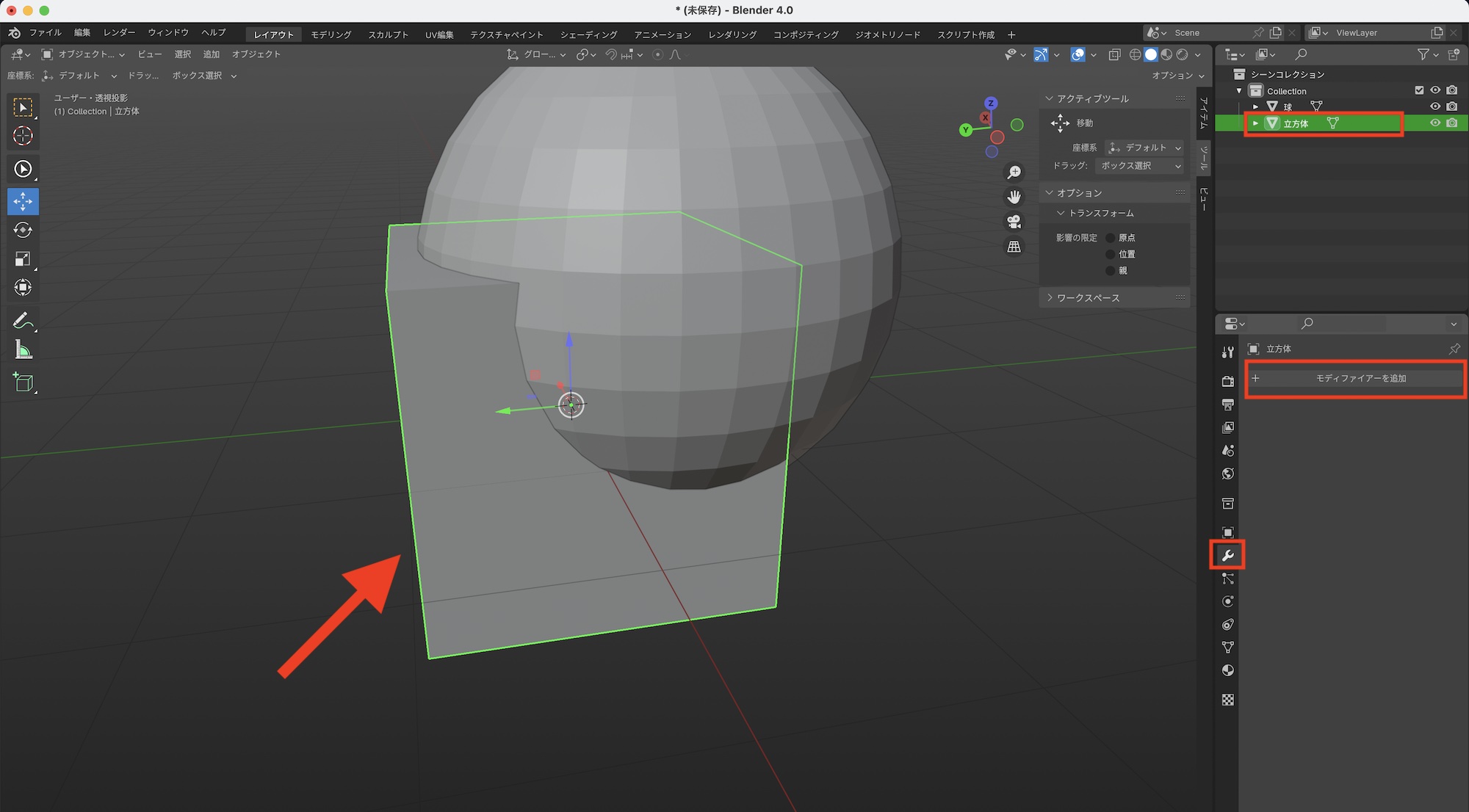Open the ドラッグ ボックス選択 dropdown
The width and height of the screenshot is (1469, 812).
[1139, 166]
